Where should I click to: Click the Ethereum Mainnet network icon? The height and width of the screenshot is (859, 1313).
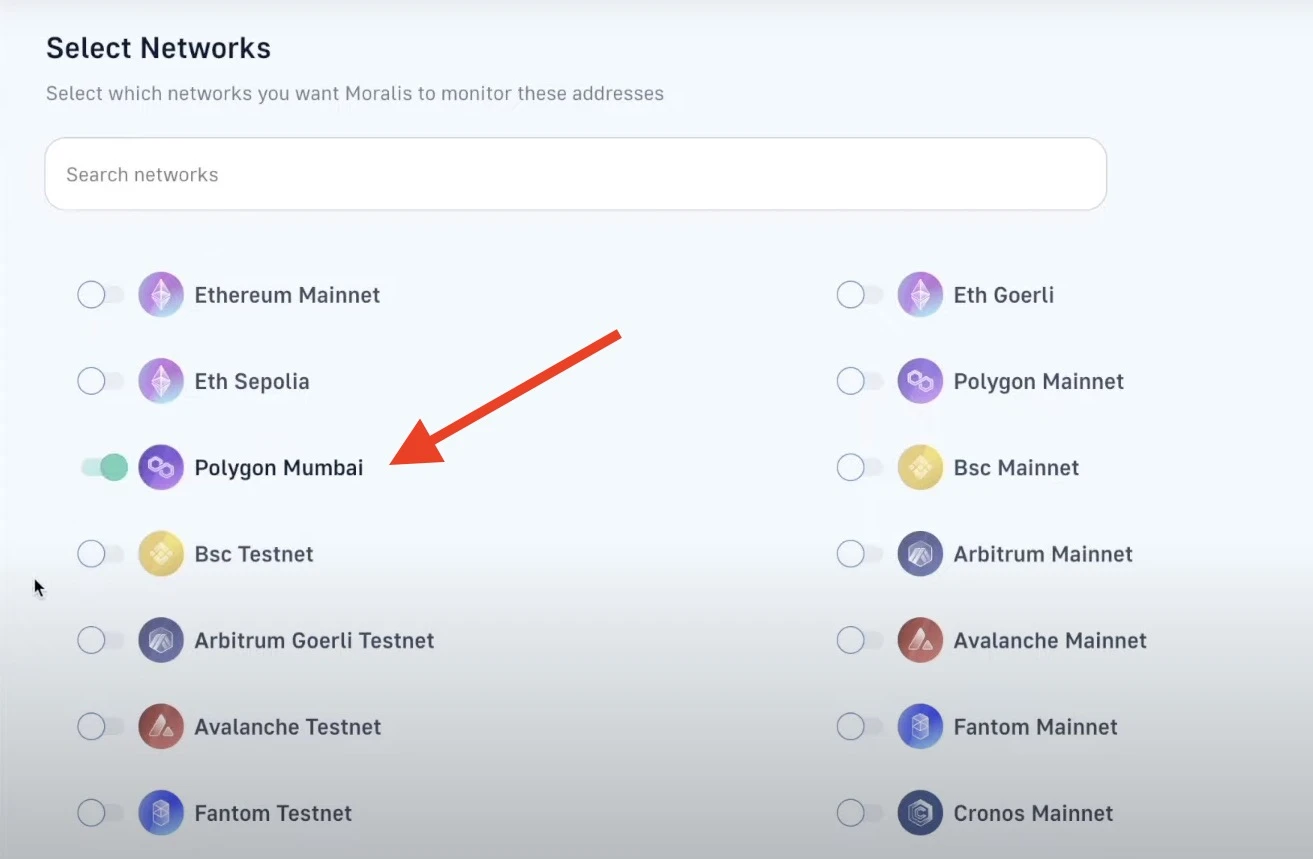(x=160, y=295)
